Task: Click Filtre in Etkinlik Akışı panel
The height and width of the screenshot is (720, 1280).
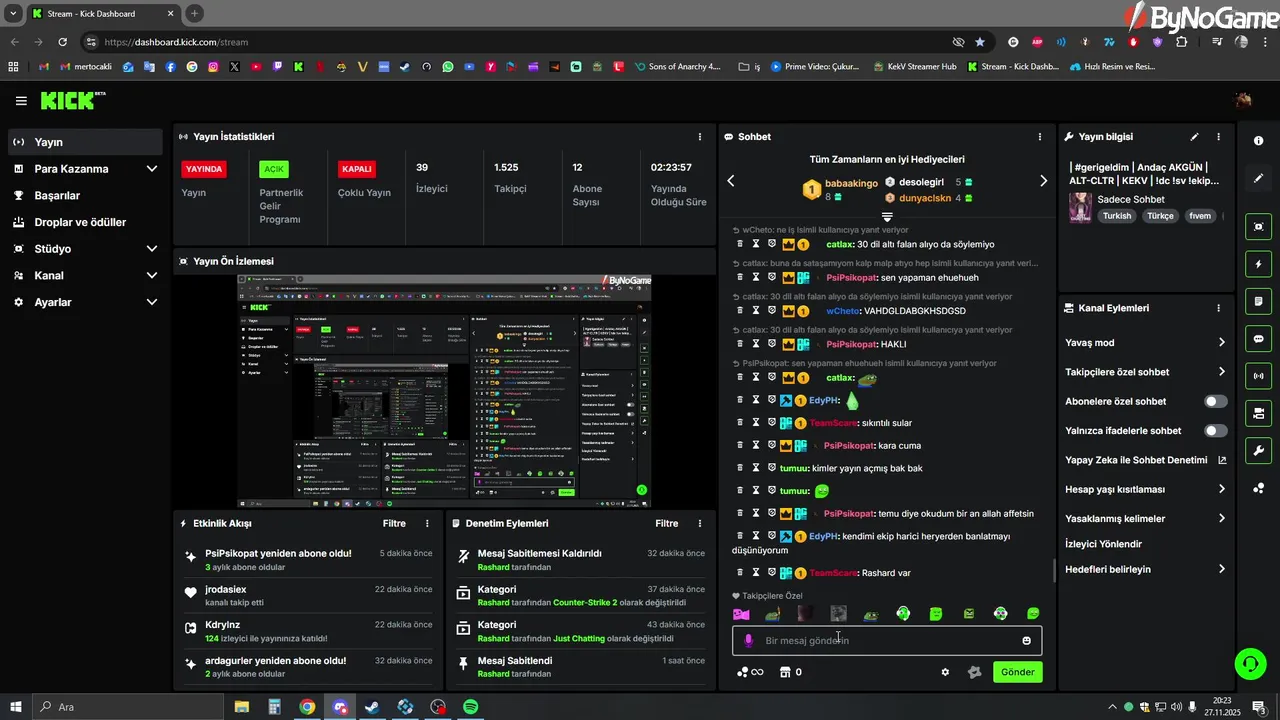Action: click(394, 523)
